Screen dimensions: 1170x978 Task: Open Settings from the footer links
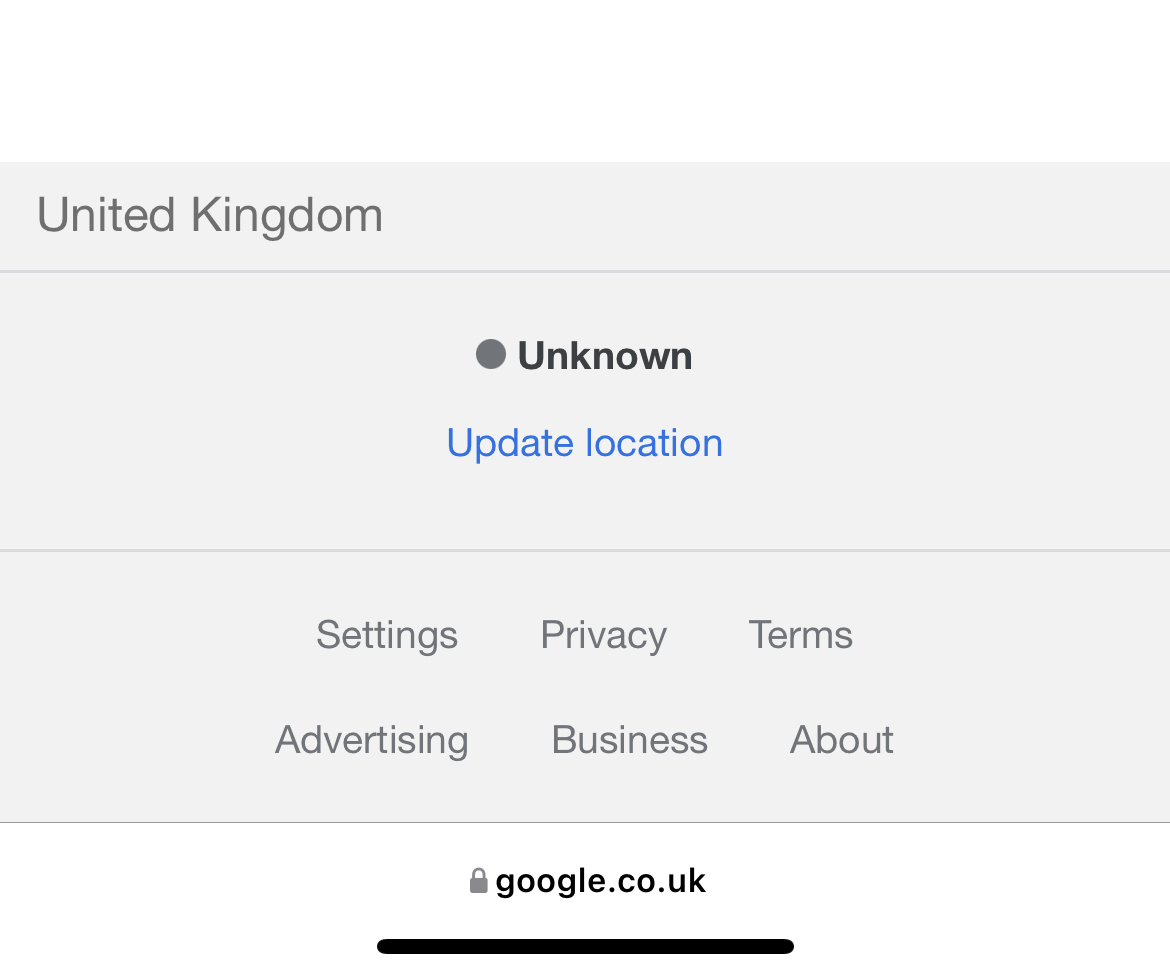click(x=387, y=635)
